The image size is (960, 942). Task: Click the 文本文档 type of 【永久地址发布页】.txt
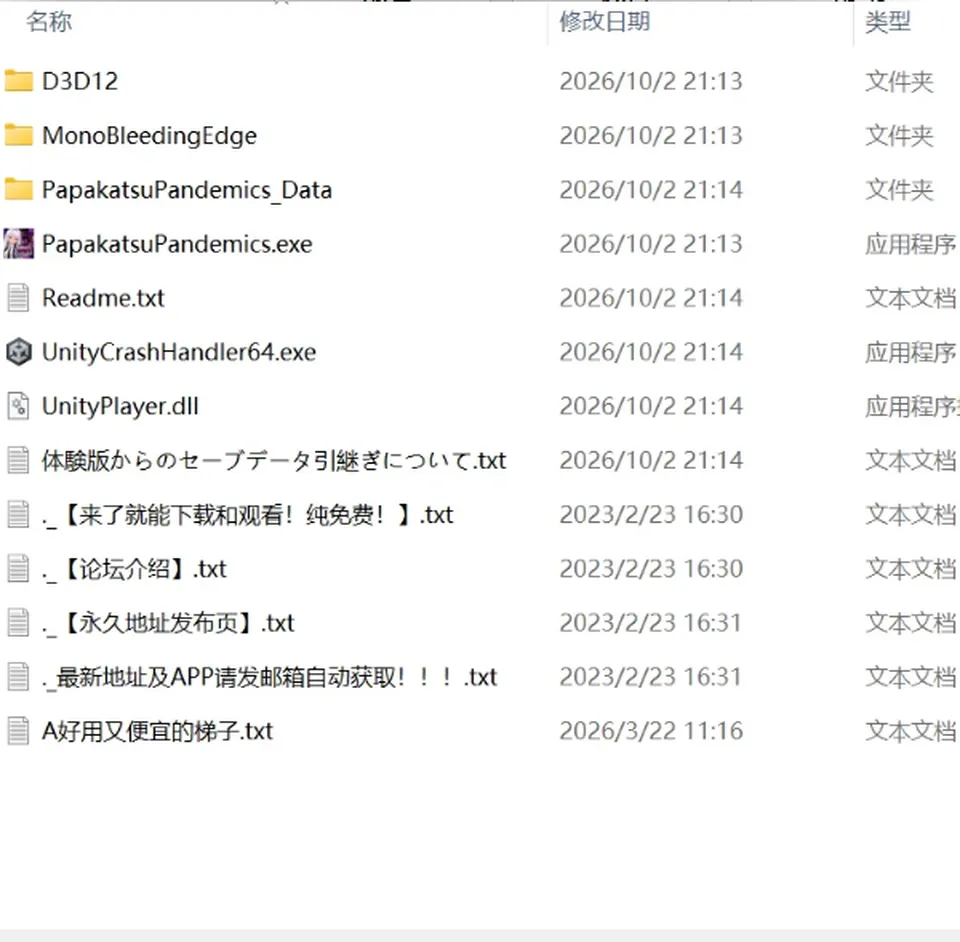(910, 622)
